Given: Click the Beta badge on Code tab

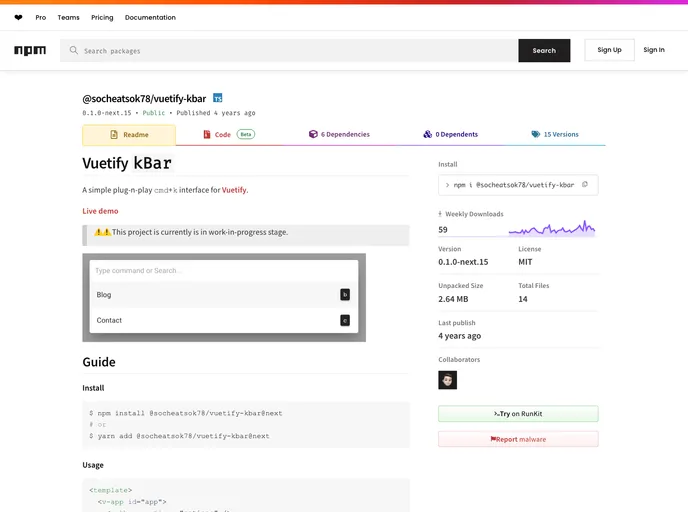Looking at the screenshot, I should tap(246, 134).
